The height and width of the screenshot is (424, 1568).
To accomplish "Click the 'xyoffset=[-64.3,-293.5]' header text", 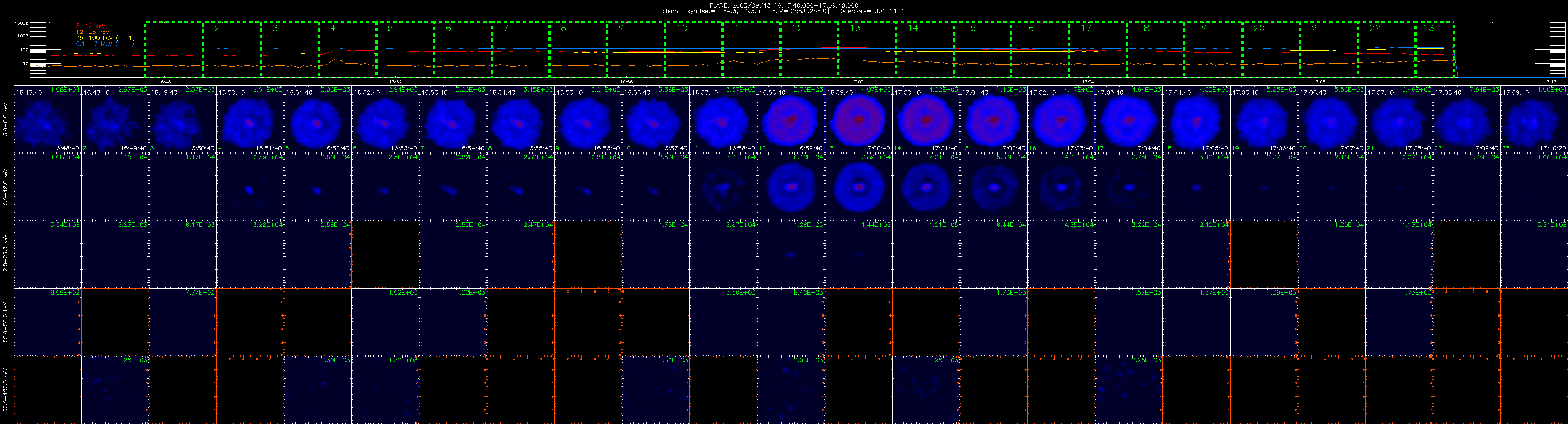I will (x=725, y=11).
